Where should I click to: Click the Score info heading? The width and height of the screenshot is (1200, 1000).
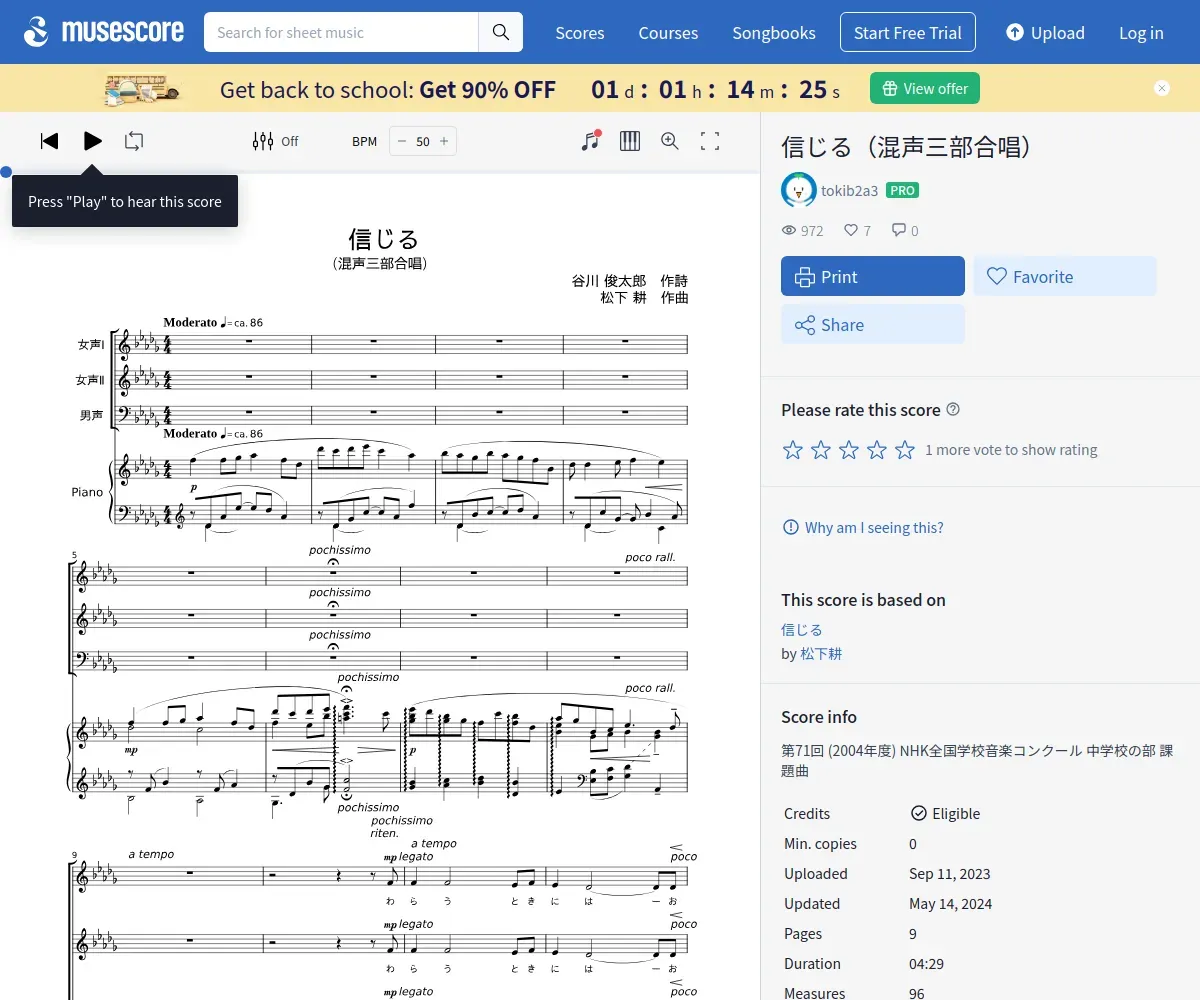pyautogui.click(x=819, y=716)
